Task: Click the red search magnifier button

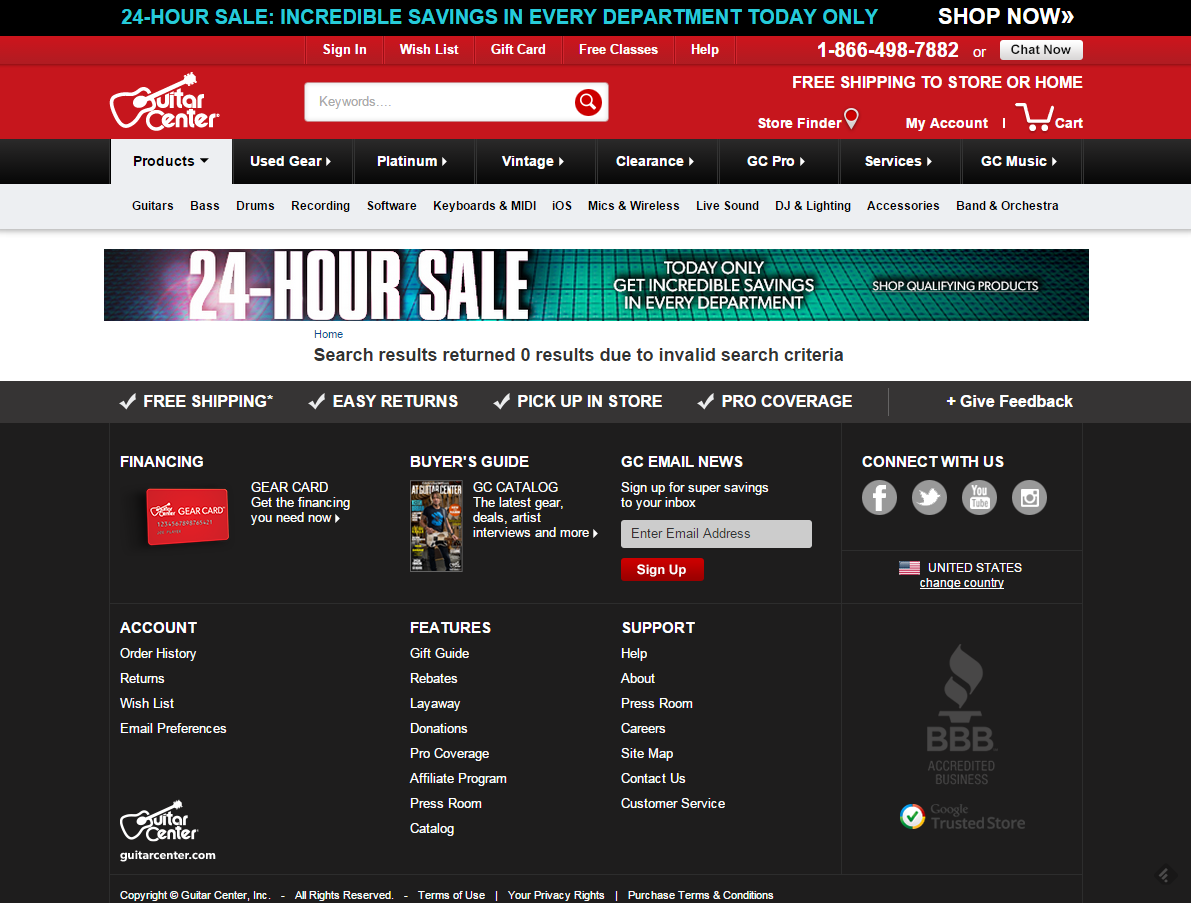Action: point(588,102)
